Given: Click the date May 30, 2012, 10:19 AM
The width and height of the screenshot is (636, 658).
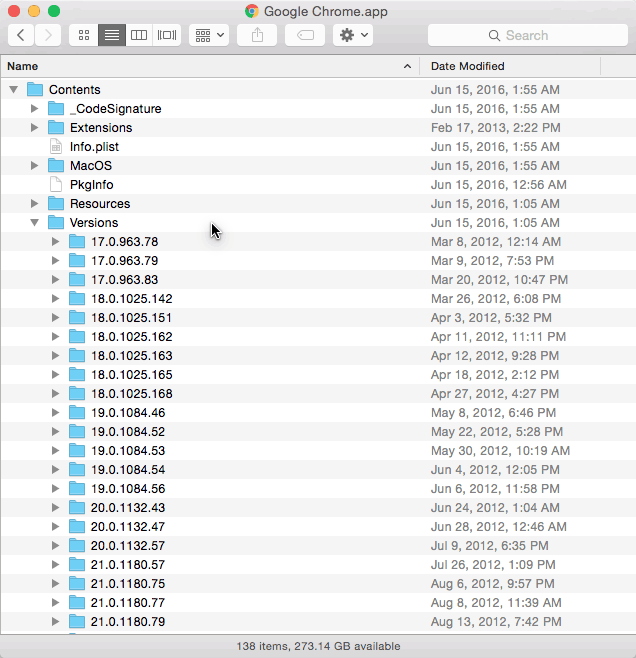Looking at the screenshot, I should [500, 451].
